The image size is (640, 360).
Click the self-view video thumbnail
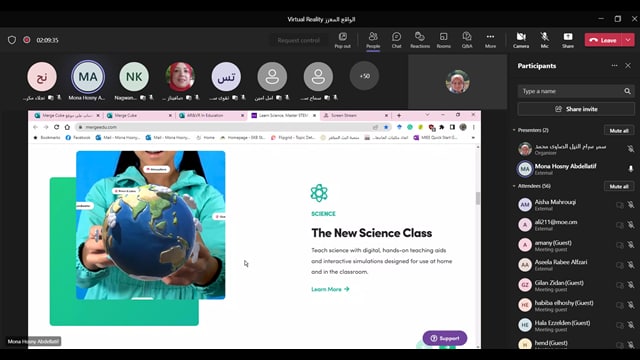pos(457,82)
